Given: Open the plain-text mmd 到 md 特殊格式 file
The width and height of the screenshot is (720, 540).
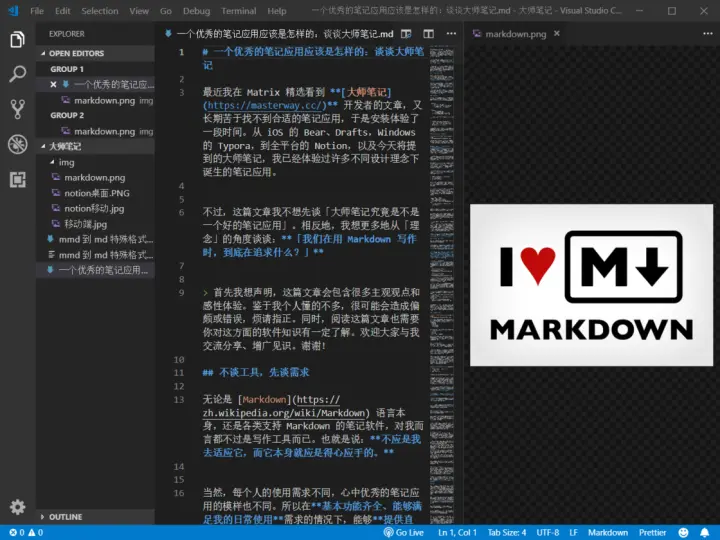Looking at the screenshot, I should (x=95, y=255).
